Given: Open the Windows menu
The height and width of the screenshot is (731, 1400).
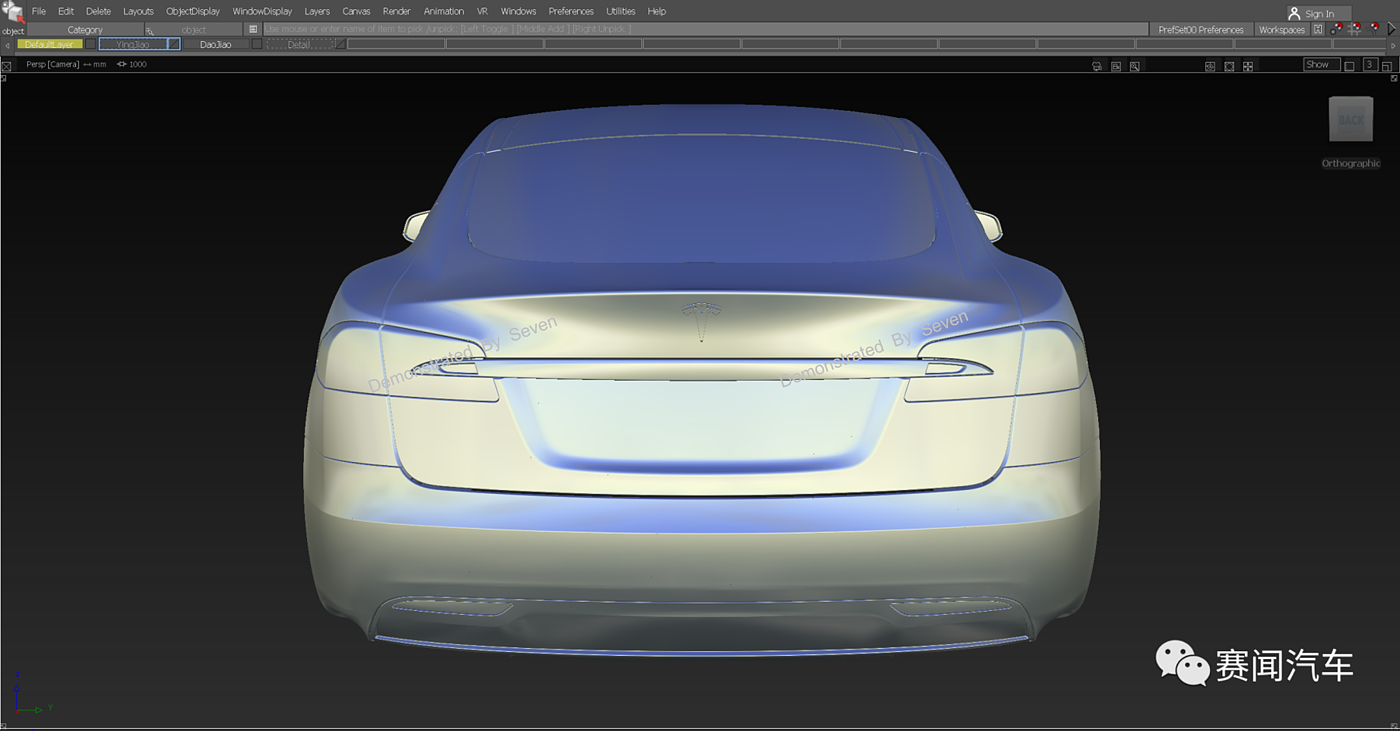Looking at the screenshot, I should [518, 12].
